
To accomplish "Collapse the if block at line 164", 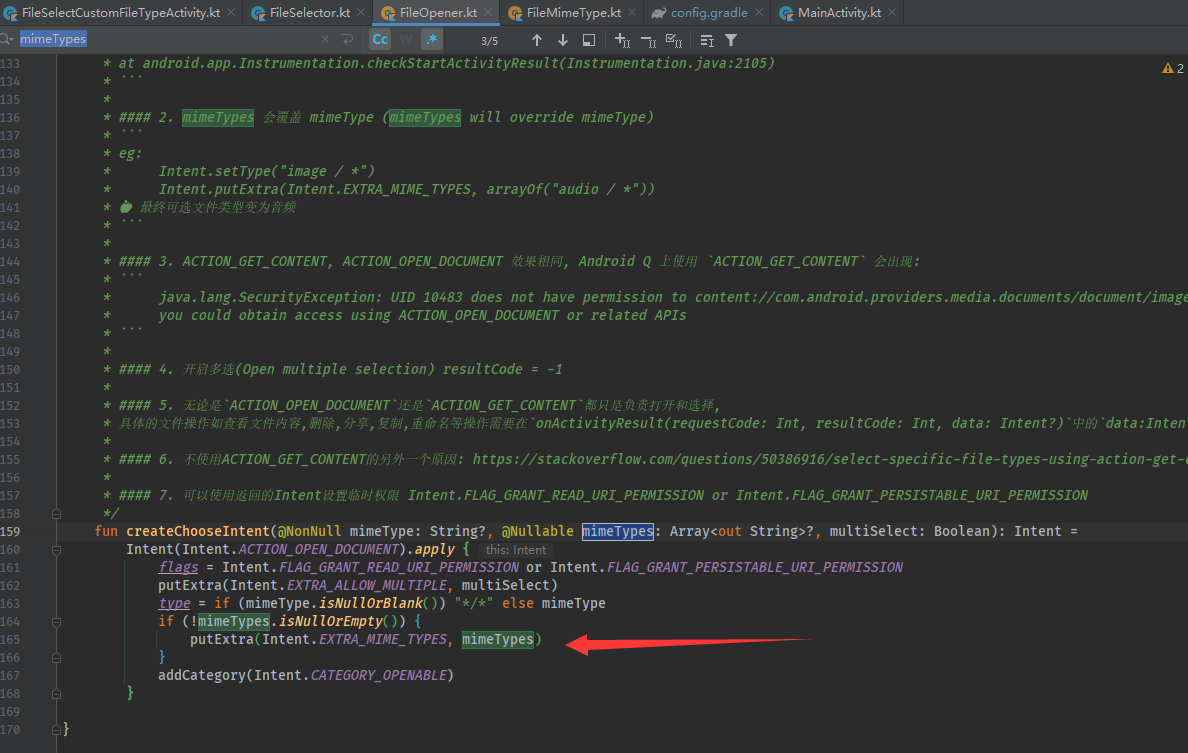I will [x=56, y=621].
